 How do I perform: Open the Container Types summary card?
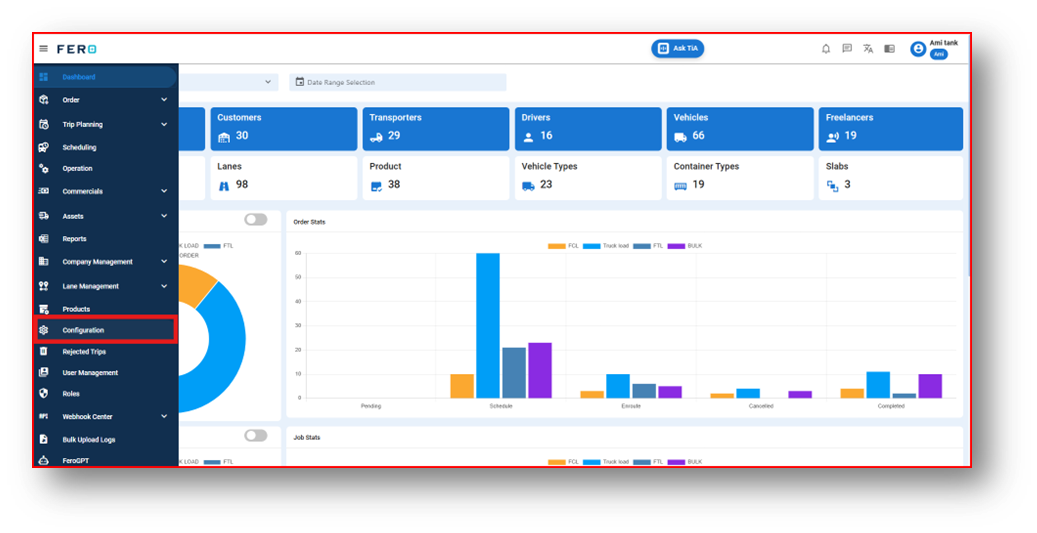coord(740,178)
